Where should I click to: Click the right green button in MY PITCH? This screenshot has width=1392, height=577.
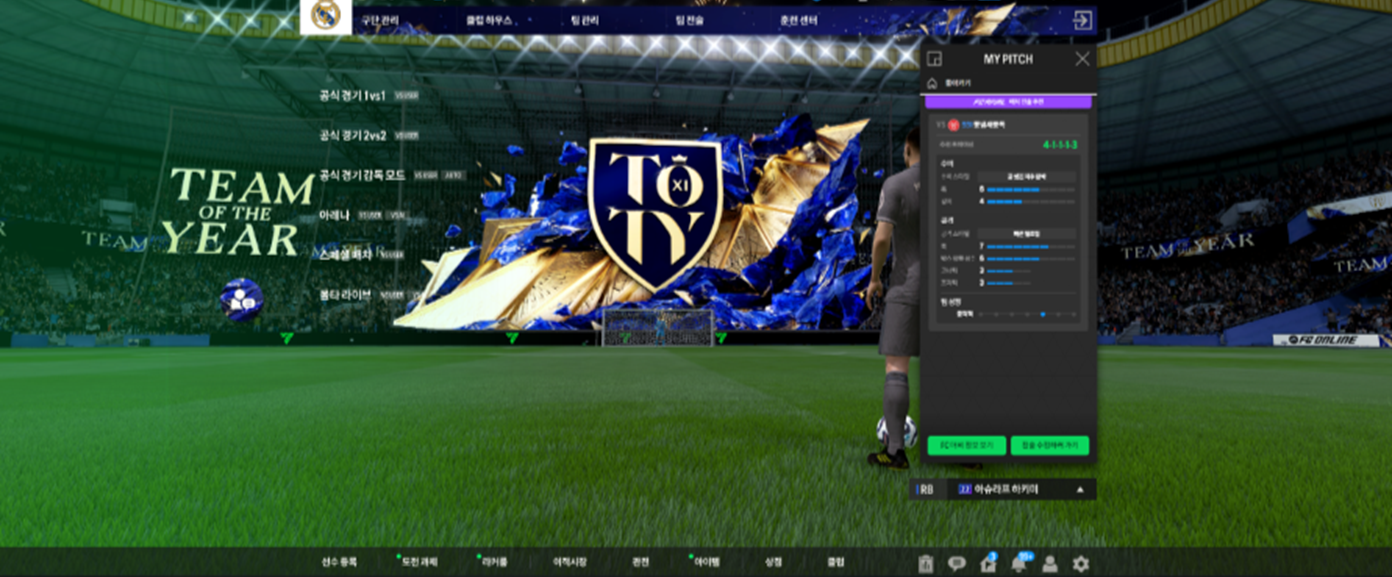[x=1050, y=446]
